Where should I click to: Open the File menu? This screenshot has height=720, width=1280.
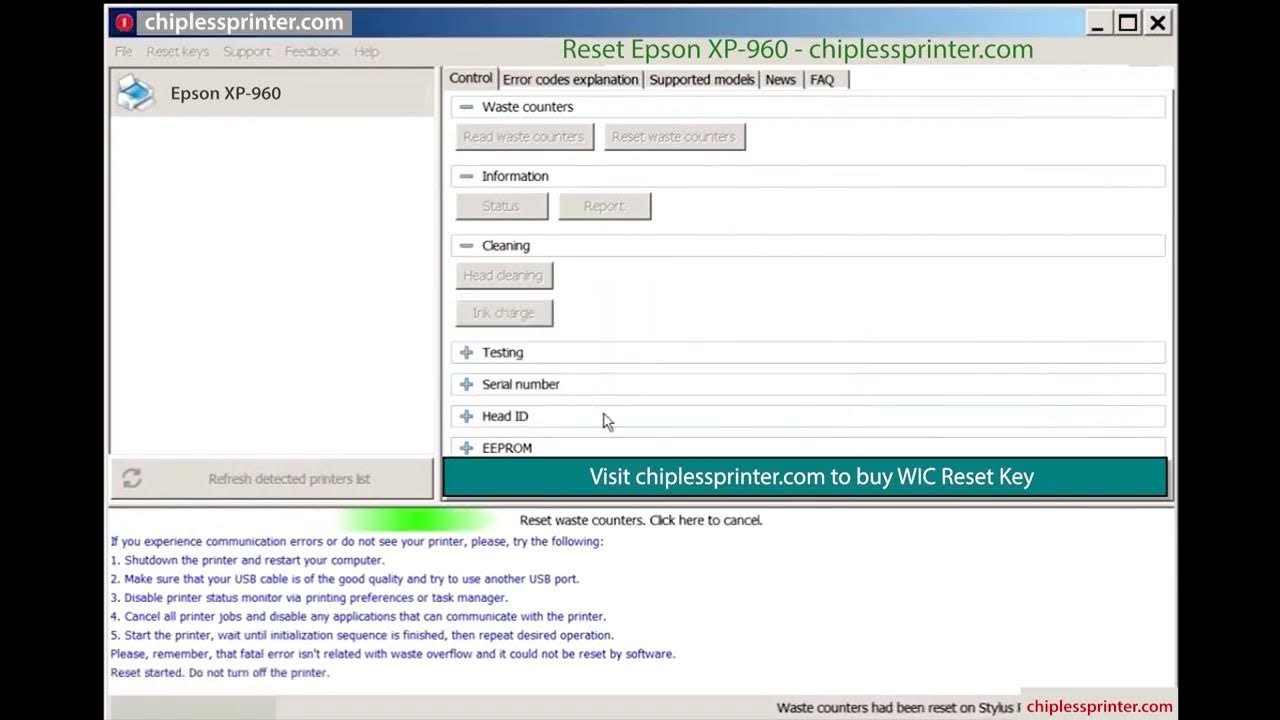tap(123, 52)
